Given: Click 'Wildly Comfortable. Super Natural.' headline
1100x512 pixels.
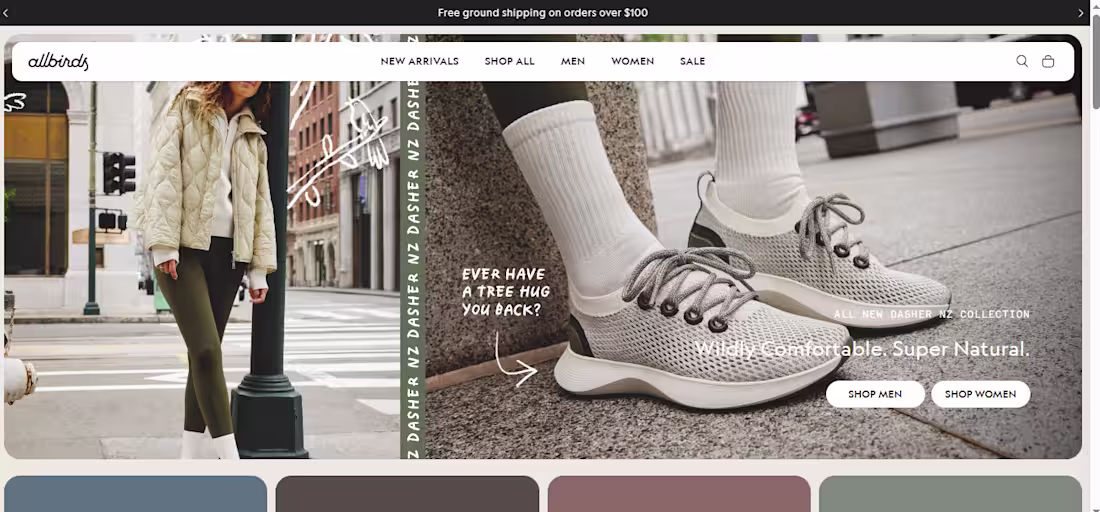Looking at the screenshot, I should [x=862, y=349].
